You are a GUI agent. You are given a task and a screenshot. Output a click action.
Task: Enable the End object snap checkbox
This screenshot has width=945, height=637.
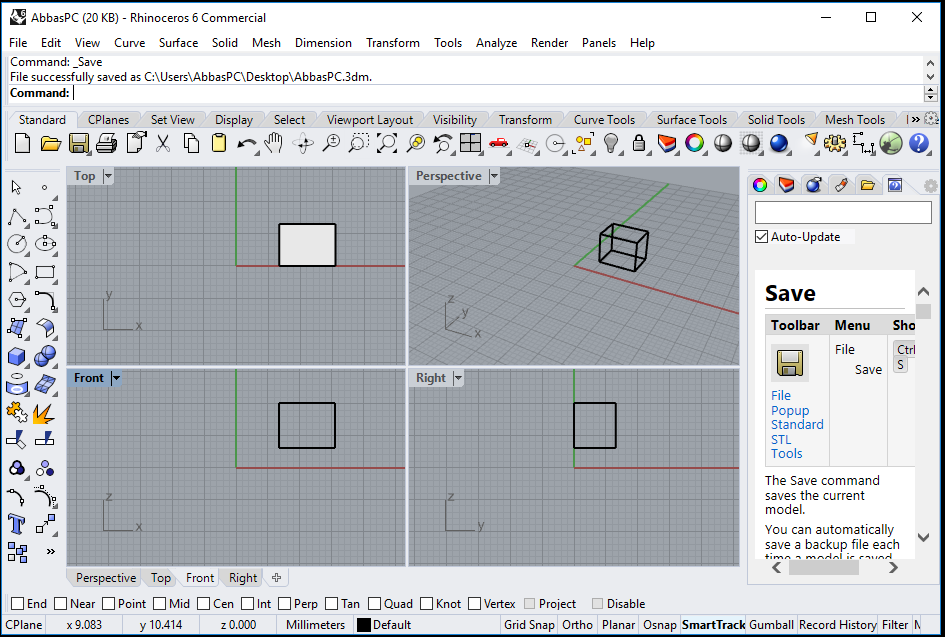(17, 603)
